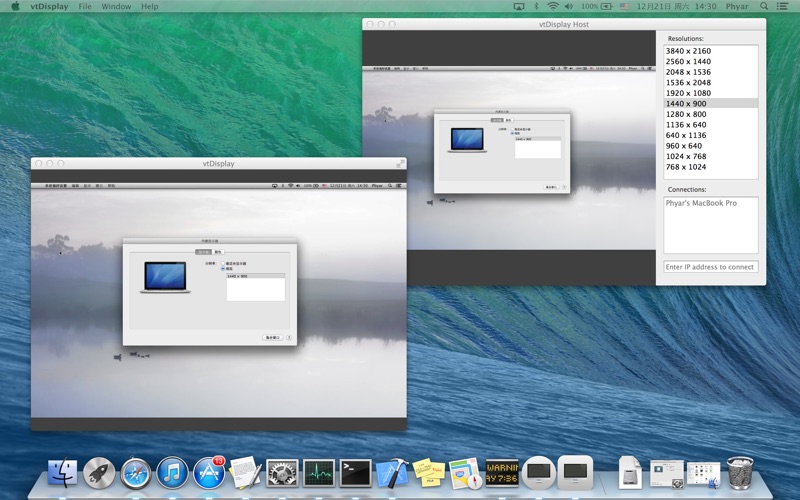Open Terminal icon in Dock
The width and height of the screenshot is (800, 500).
356,473
